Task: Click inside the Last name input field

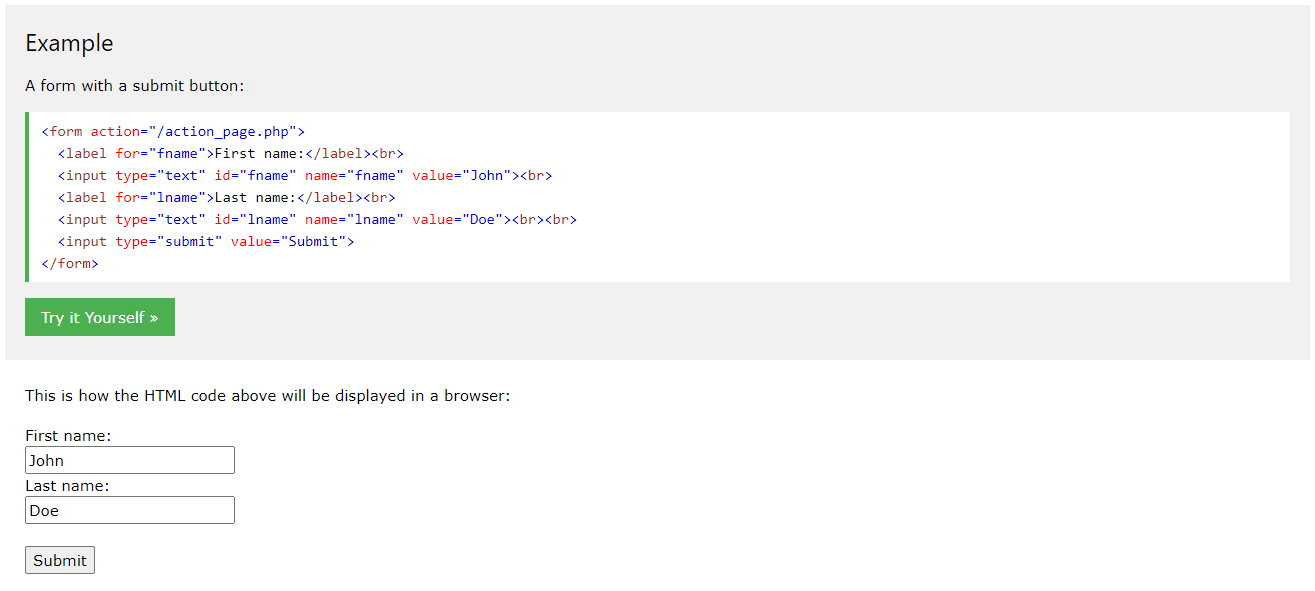Action: click(130, 509)
